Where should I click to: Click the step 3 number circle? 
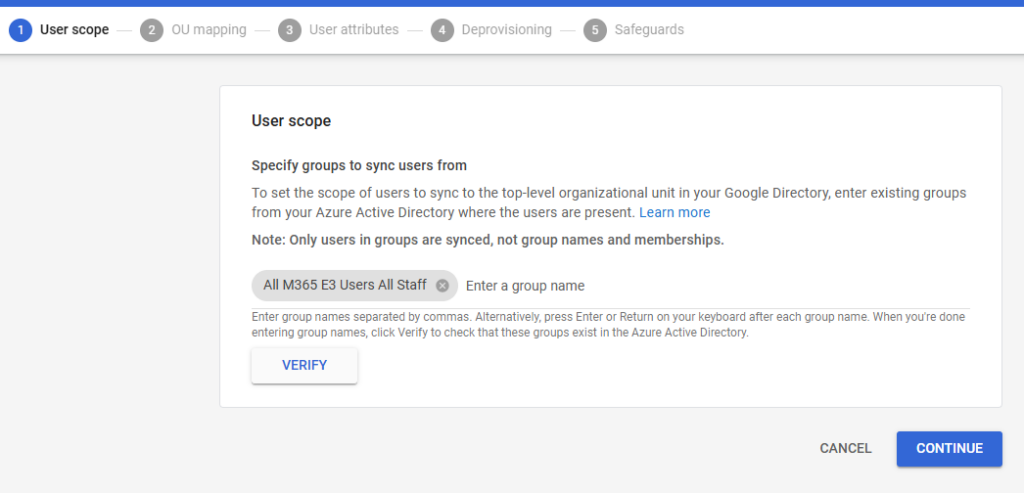click(x=289, y=30)
